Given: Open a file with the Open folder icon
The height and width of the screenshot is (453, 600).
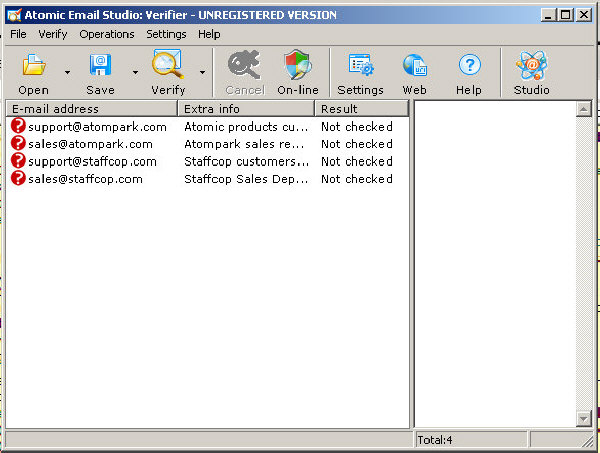Looking at the screenshot, I should click(x=34, y=64).
